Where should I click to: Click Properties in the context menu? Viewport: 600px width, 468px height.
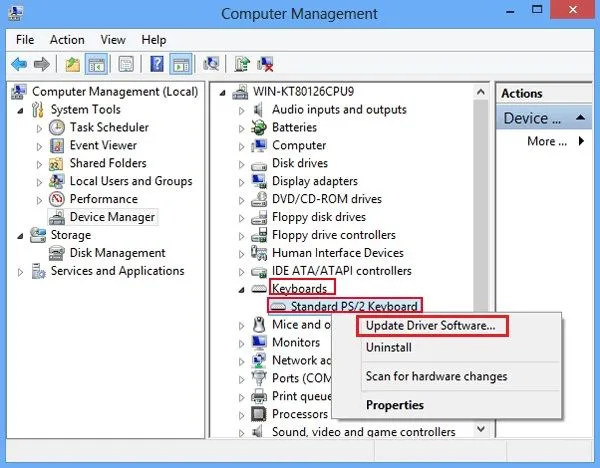coord(395,405)
